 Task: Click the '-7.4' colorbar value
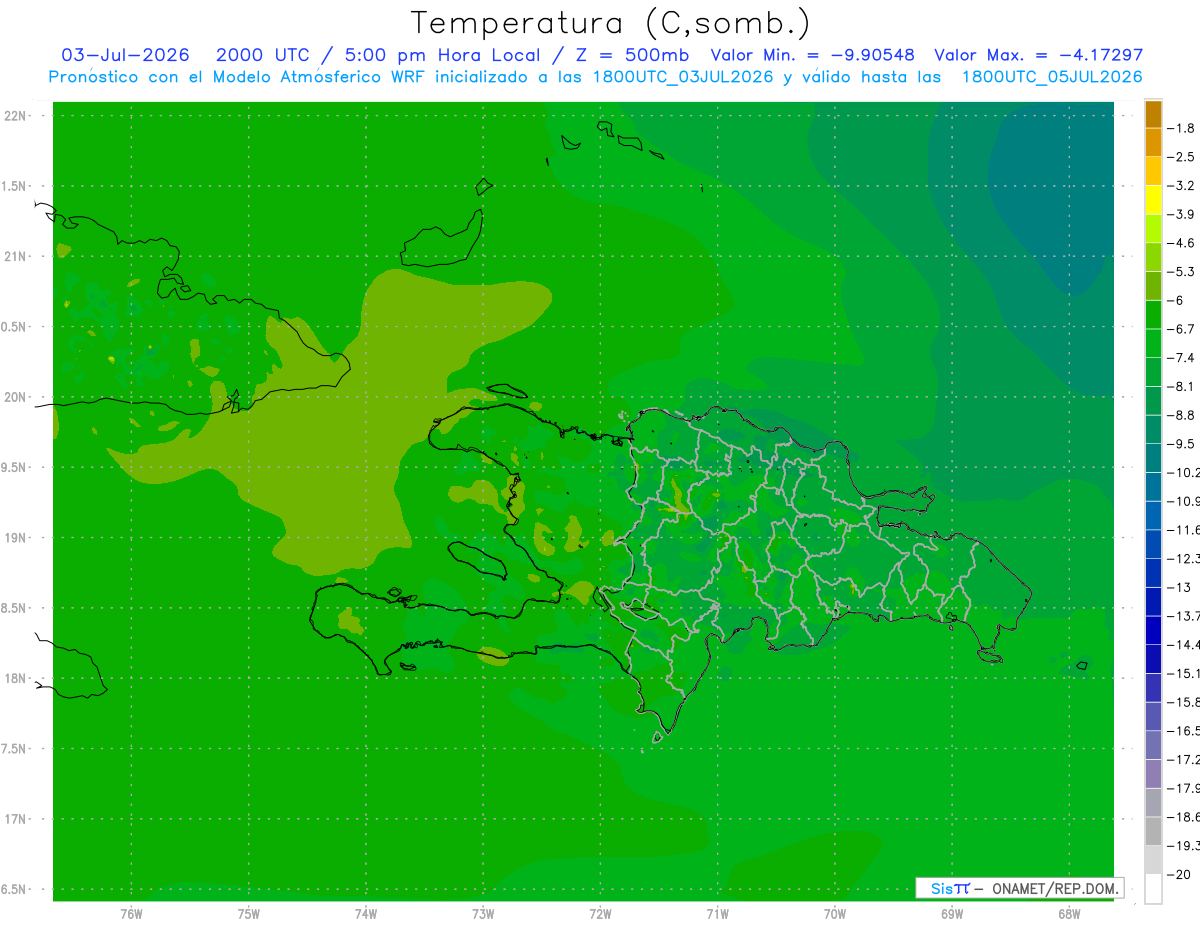click(x=1181, y=357)
